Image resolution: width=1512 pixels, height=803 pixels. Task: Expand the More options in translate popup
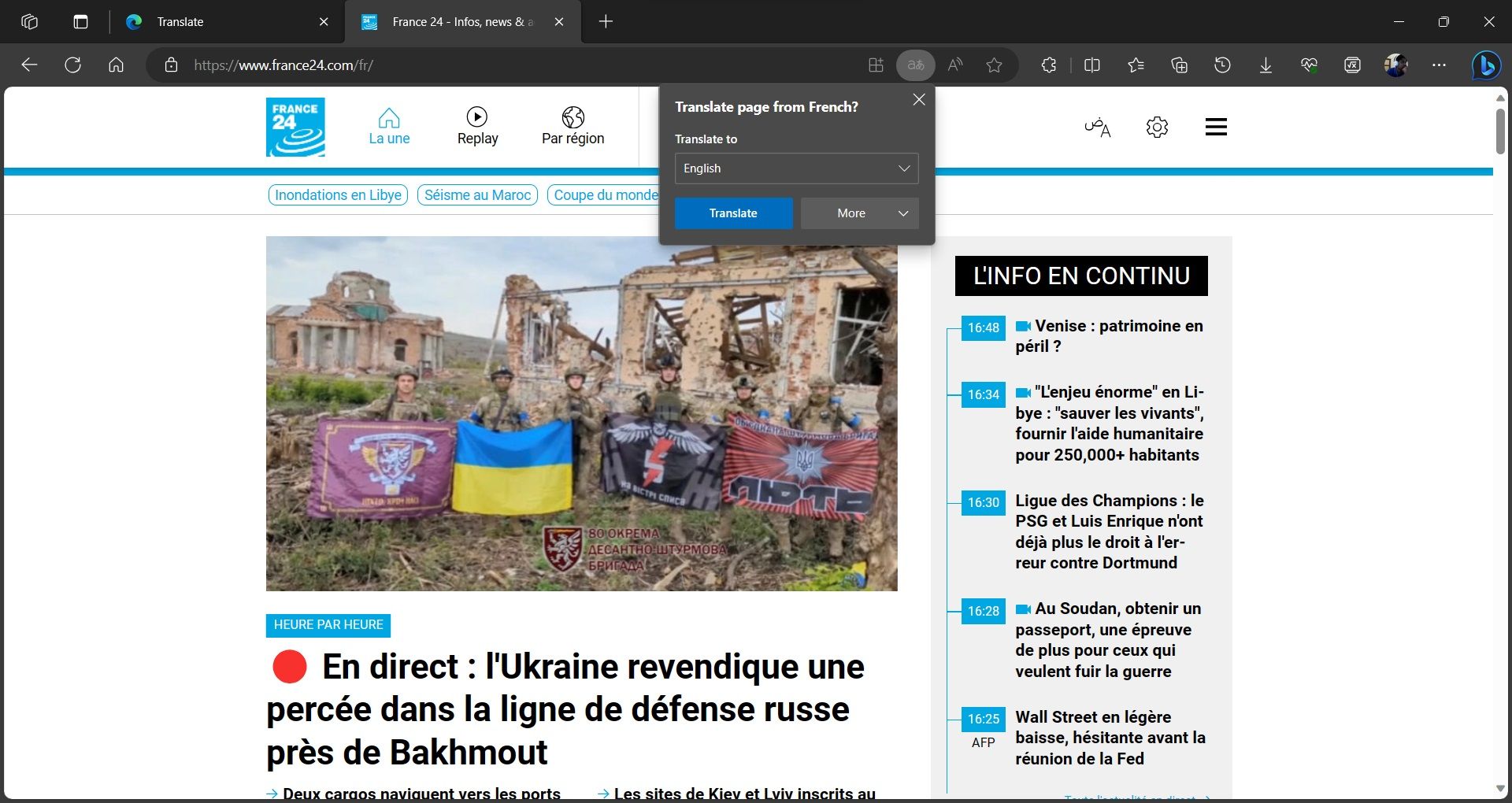858,213
